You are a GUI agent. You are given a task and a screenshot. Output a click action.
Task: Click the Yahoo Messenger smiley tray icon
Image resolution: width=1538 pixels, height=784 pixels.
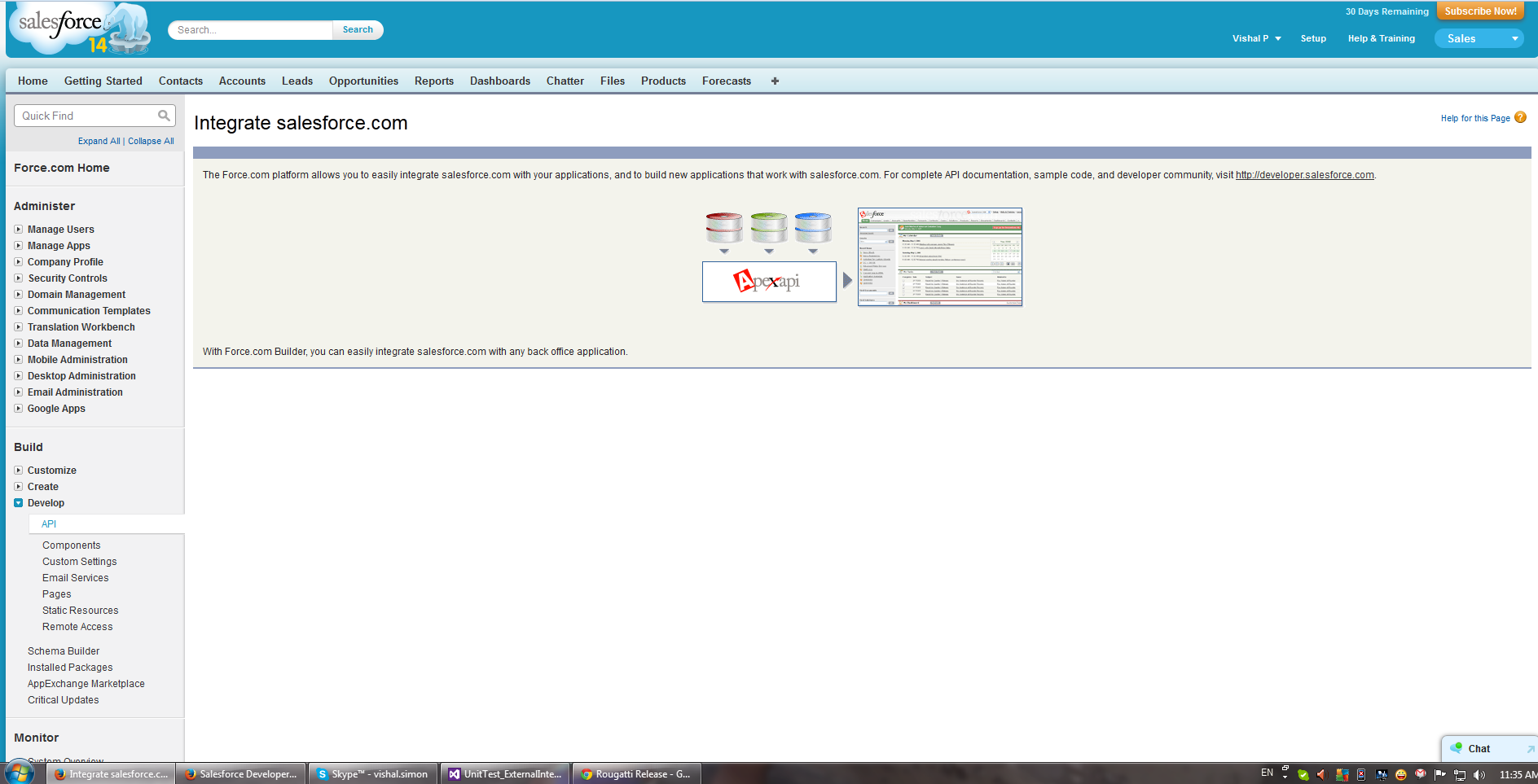point(1401,774)
